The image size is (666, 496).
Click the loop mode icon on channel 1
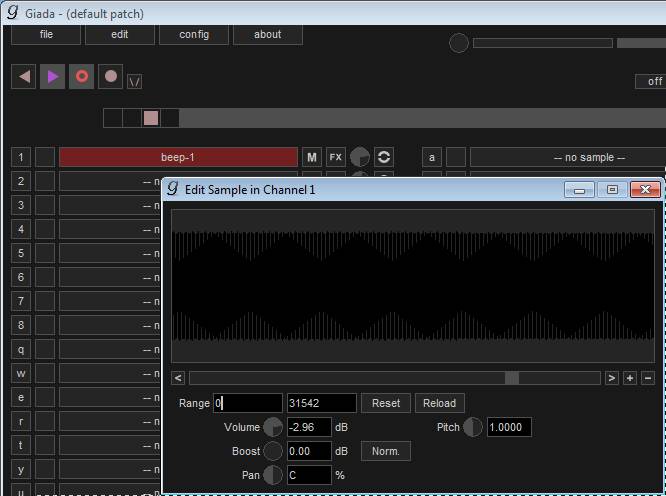[x=384, y=157]
